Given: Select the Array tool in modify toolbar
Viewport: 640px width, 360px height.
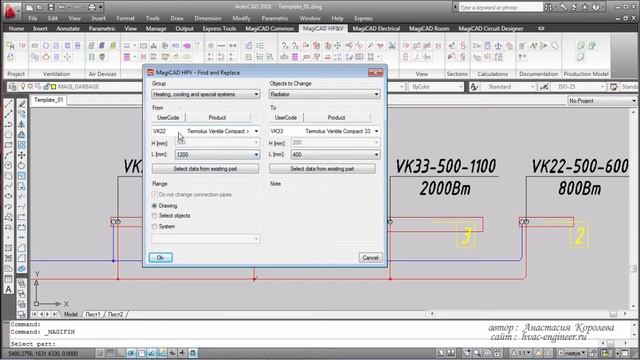Looking at the screenshot, I should click(x=22, y=145).
